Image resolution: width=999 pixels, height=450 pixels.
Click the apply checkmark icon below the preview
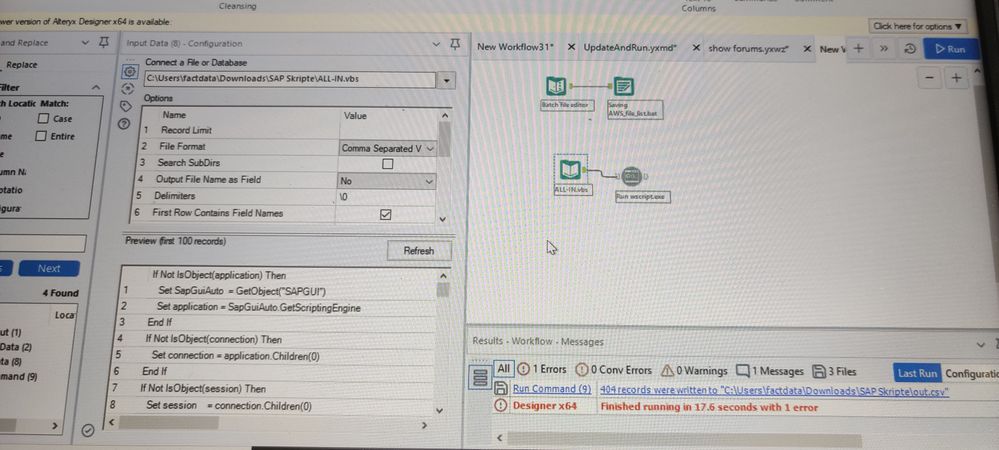pyautogui.click(x=89, y=431)
